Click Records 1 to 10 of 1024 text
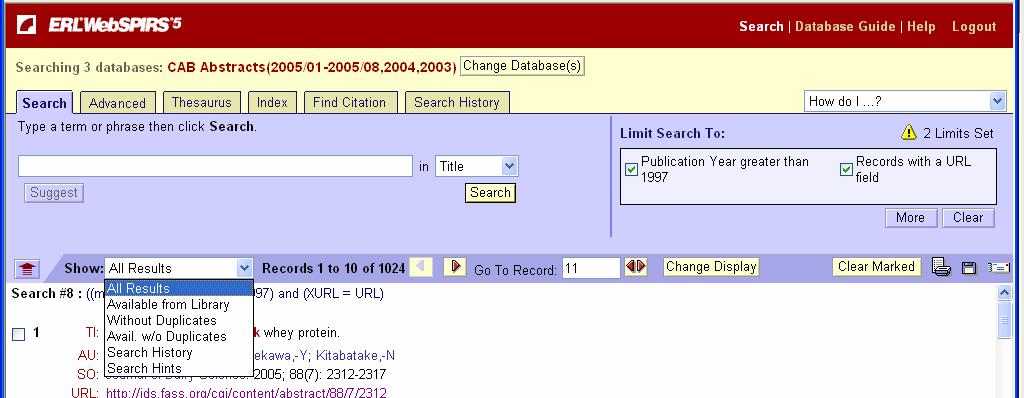 [334, 268]
